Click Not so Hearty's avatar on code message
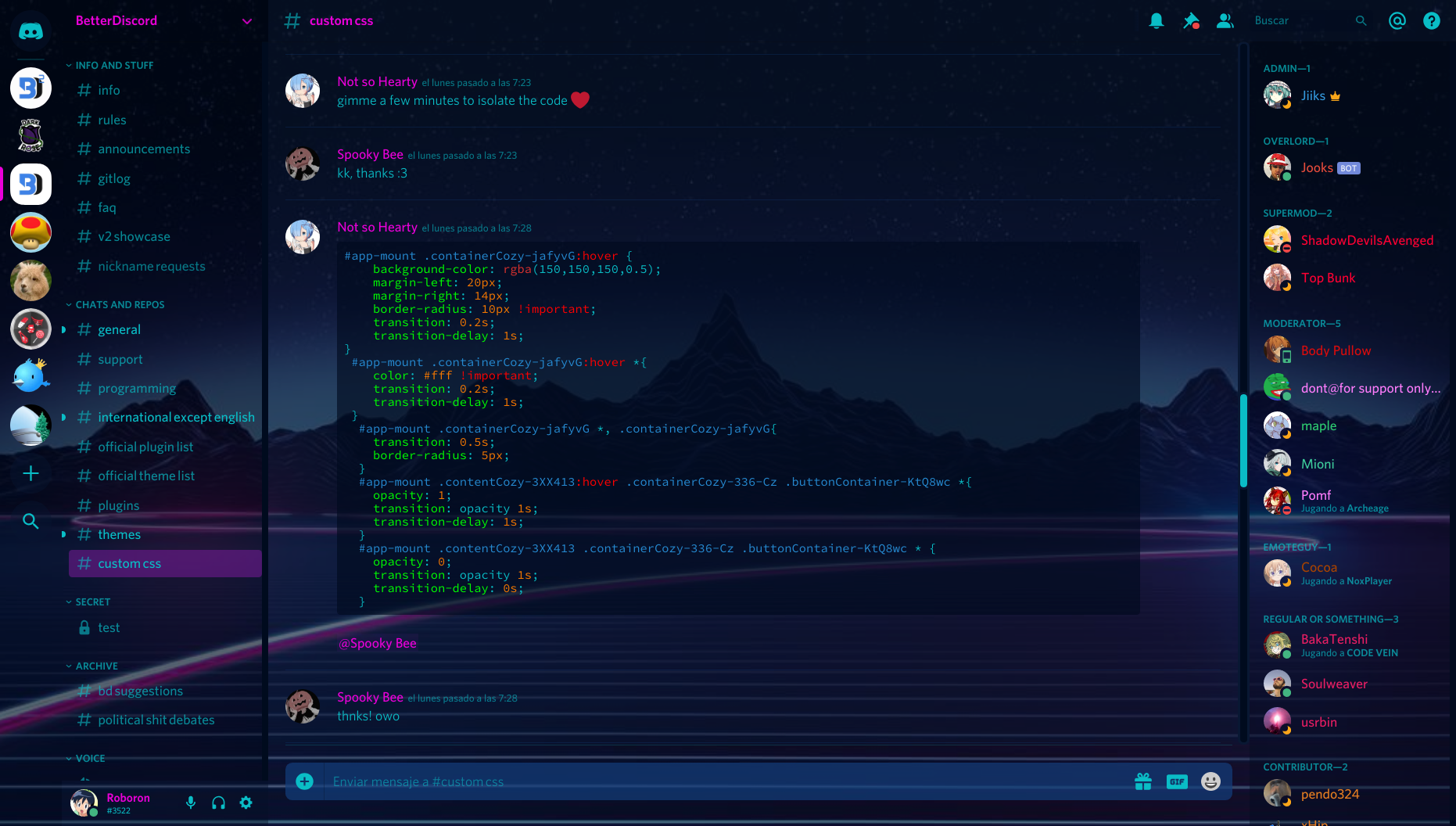The height and width of the screenshot is (826, 1456). pos(303,236)
